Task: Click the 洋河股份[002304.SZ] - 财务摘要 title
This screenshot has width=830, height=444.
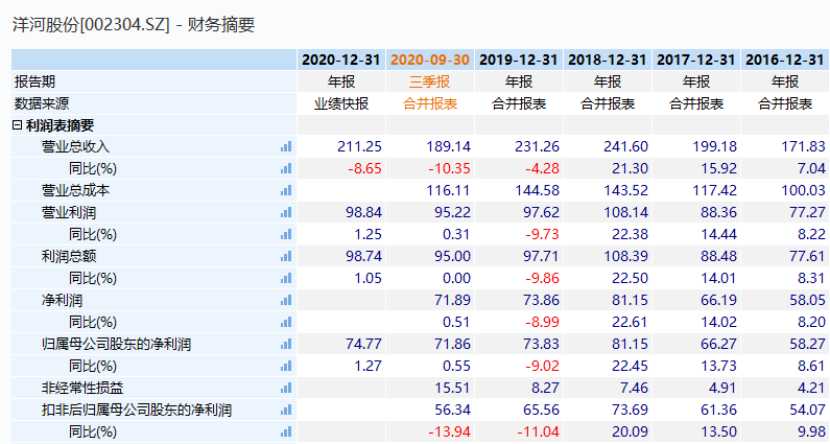Action: click(x=133, y=25)
